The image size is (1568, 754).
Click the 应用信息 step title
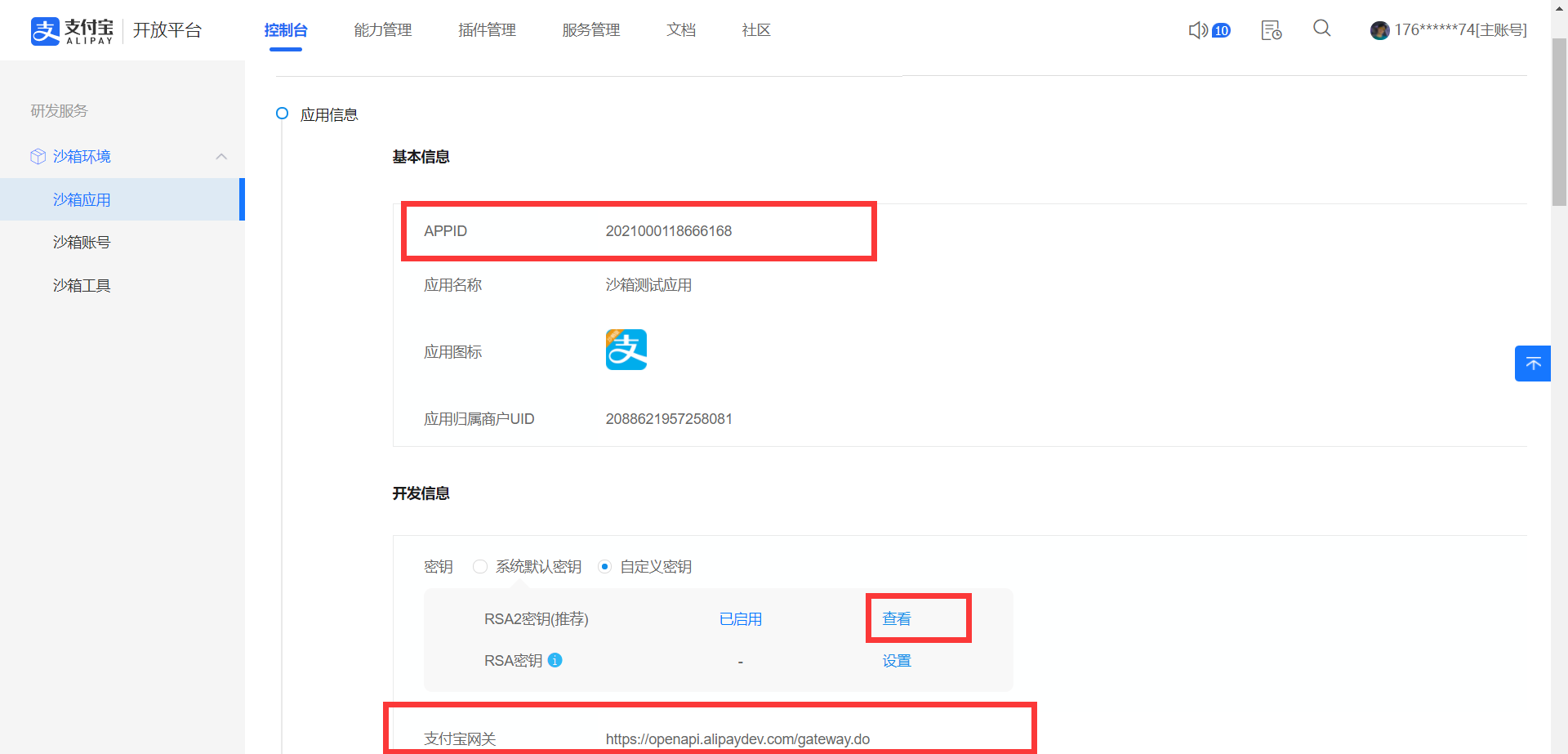329,114
